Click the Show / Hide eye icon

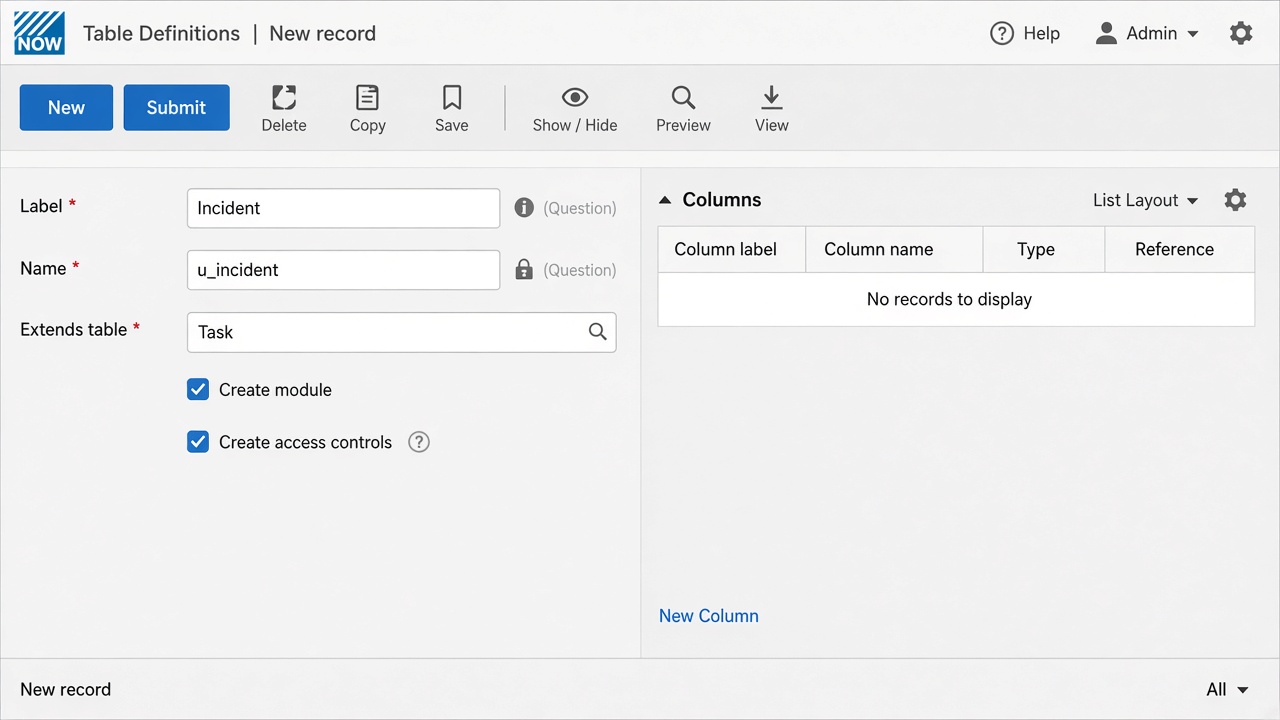tap(575, 97)
